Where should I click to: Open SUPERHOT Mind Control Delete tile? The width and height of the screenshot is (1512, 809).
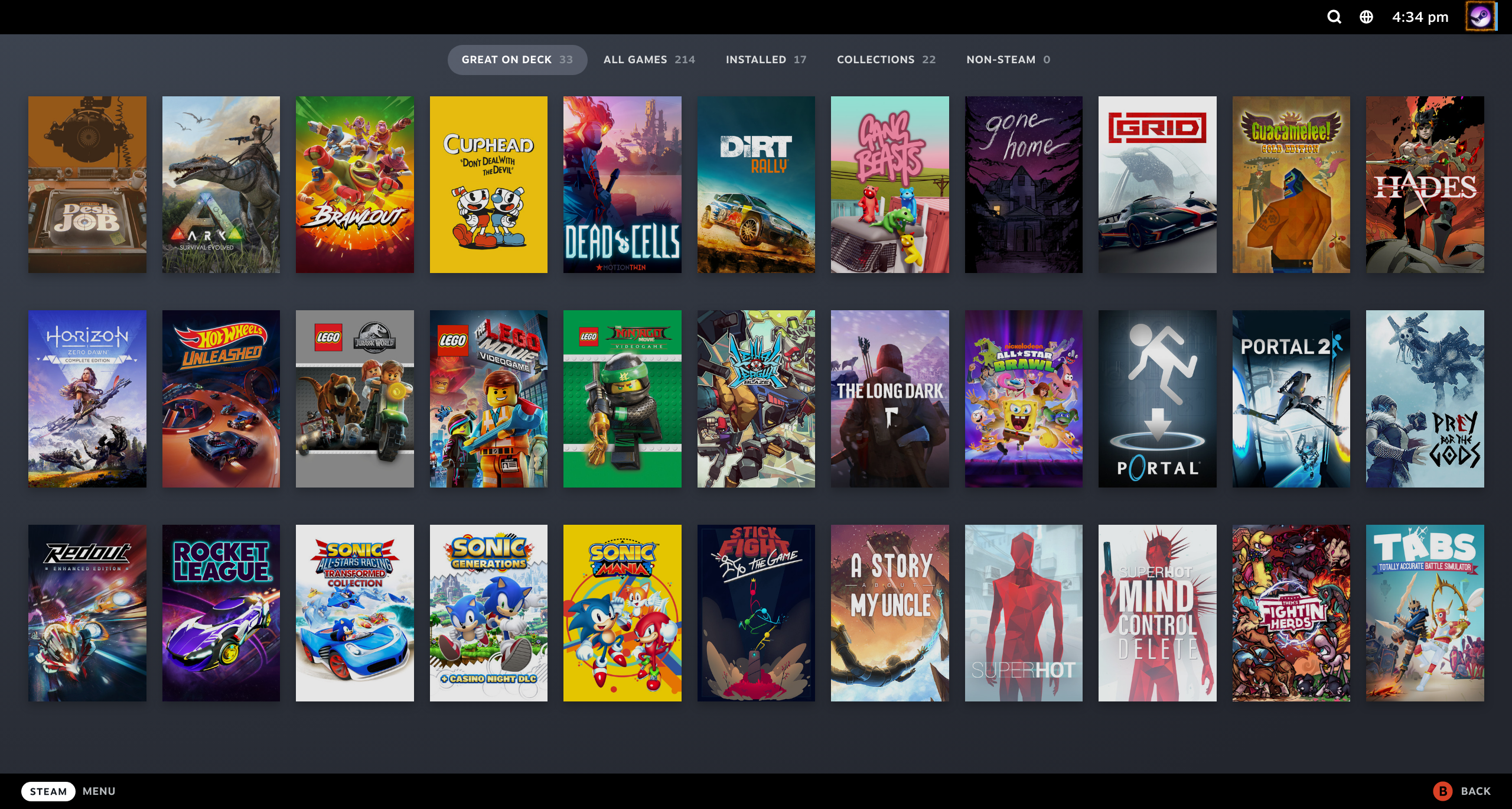tap(1158, 613)
